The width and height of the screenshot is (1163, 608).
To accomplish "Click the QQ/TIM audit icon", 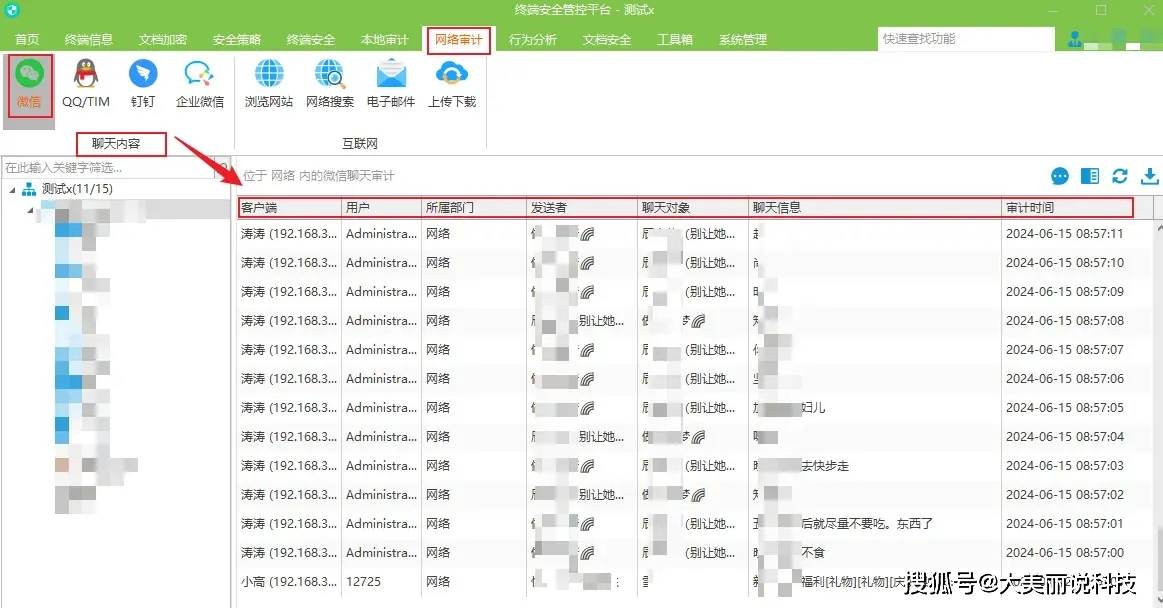I will (86, 80).
